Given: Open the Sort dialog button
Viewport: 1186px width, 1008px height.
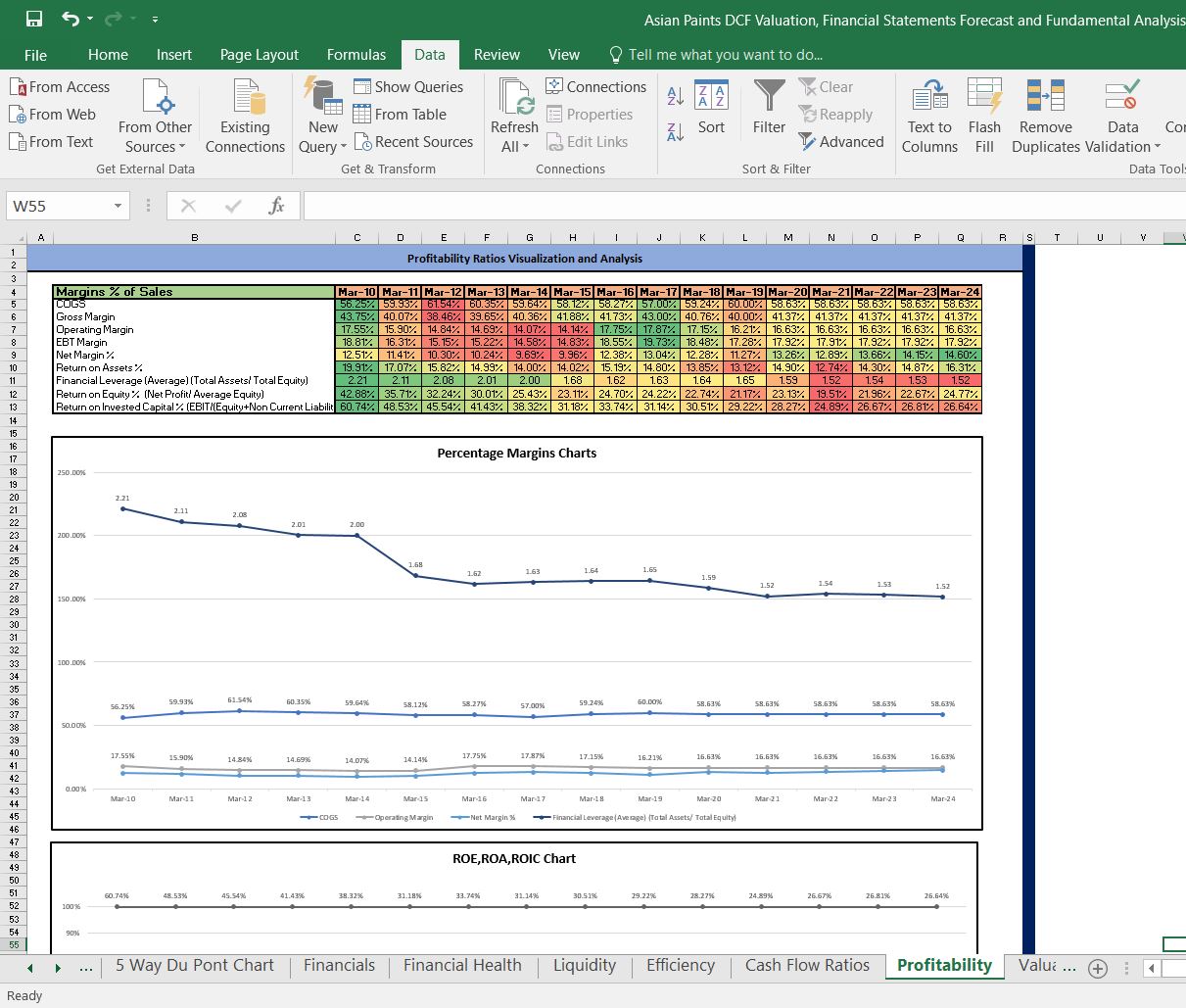Looking at the screenshot, I should (x=711, y=108).
